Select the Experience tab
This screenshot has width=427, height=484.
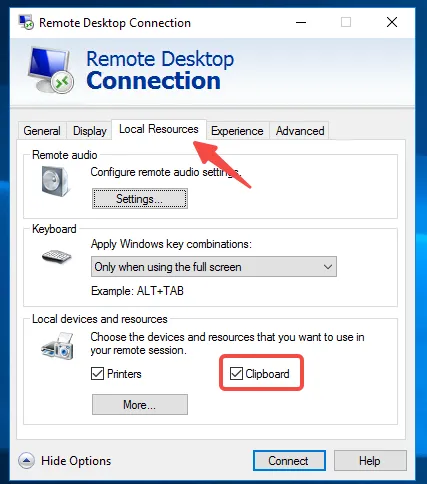[x=237, y=131]
